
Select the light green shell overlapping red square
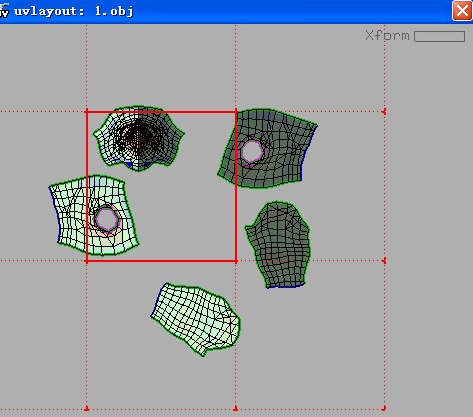pos(94,215)
